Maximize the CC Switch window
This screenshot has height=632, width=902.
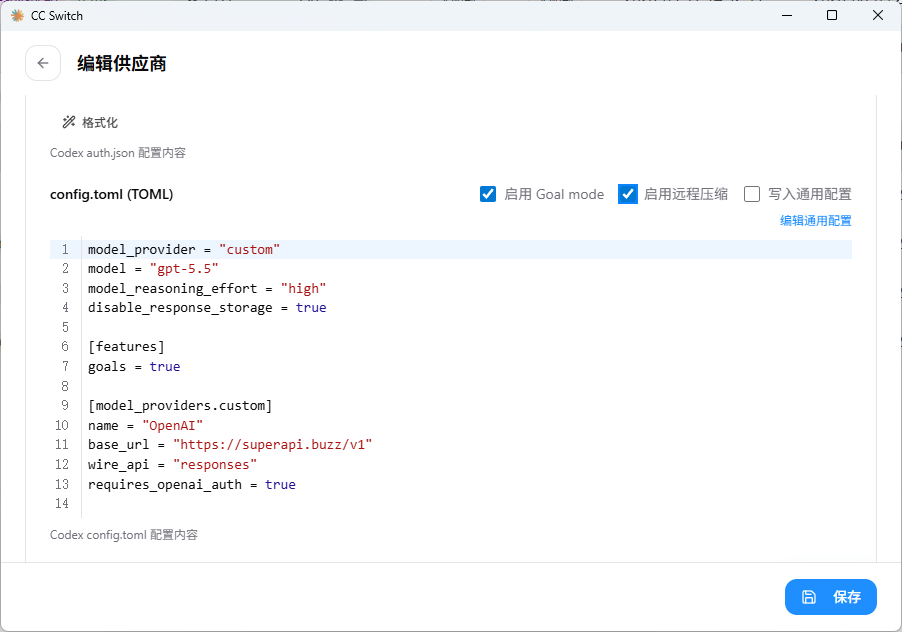point(832,16)
